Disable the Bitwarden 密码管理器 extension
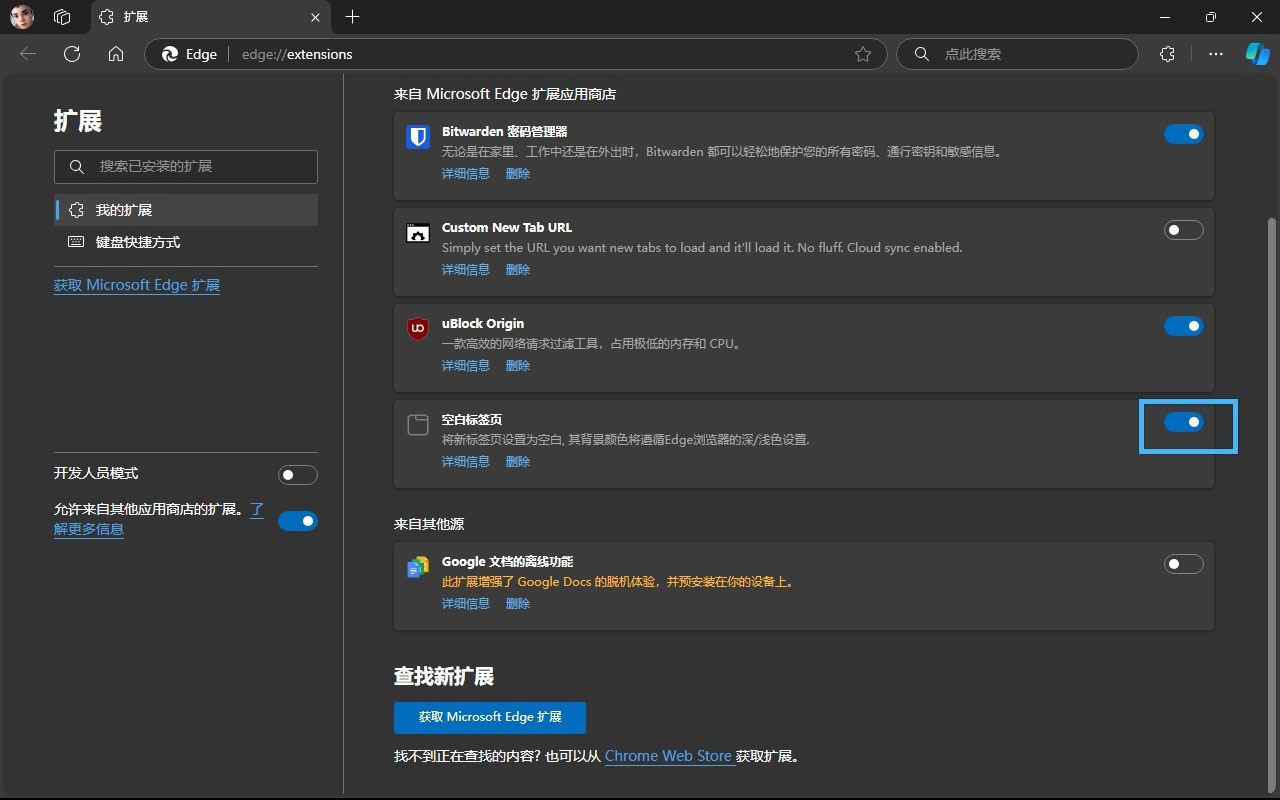This screenshot has height=800, width=1280. [1184, 134]
